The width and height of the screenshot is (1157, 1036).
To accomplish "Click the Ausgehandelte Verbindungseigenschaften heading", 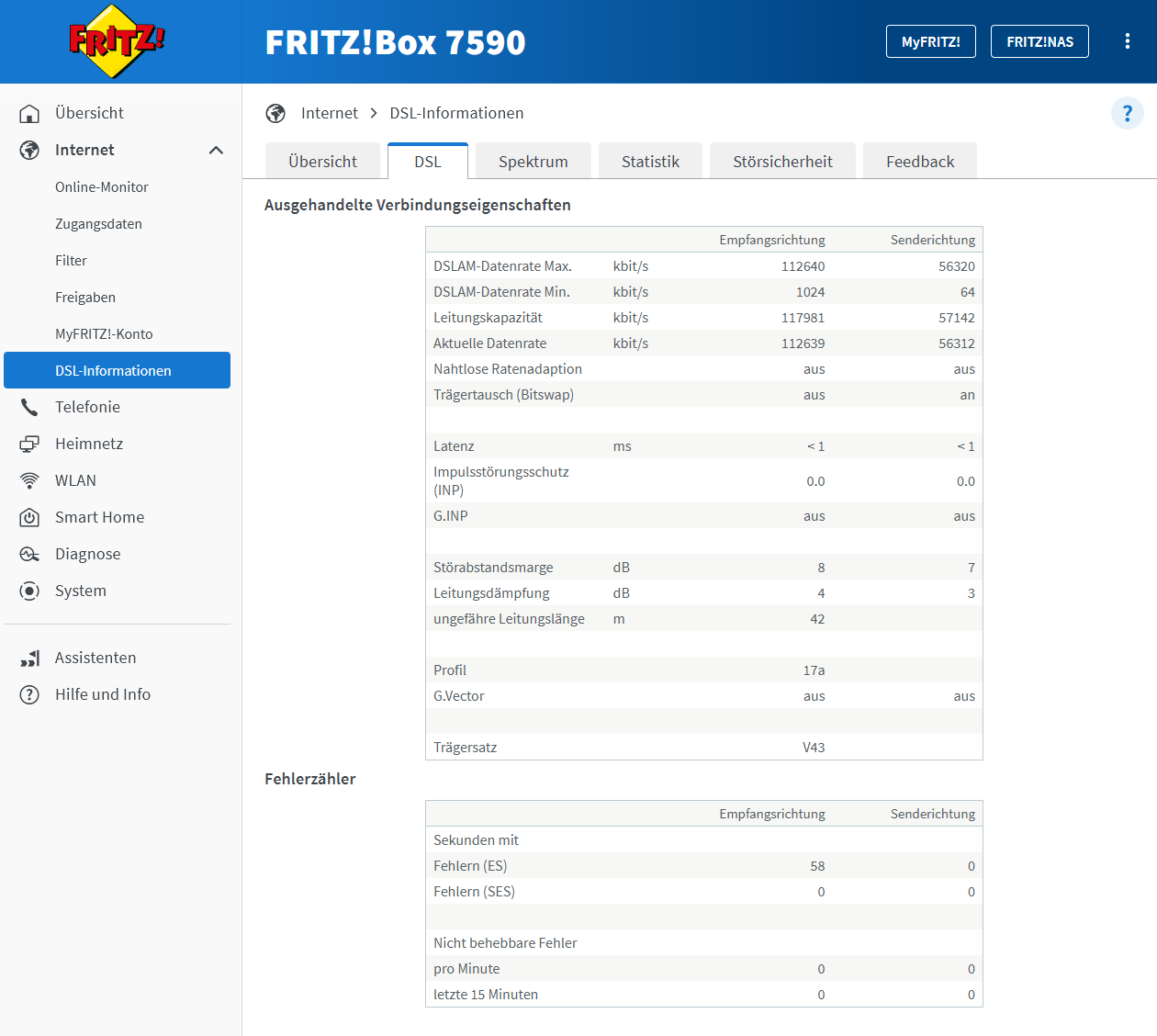I will tap(418, 205).
